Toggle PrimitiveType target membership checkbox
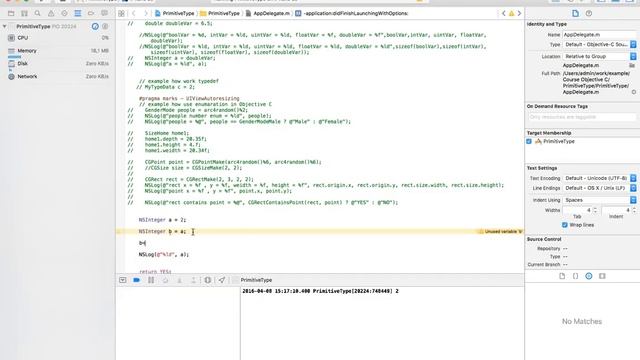The height and width of the screenshot is (360, 640). pos(529,141)
